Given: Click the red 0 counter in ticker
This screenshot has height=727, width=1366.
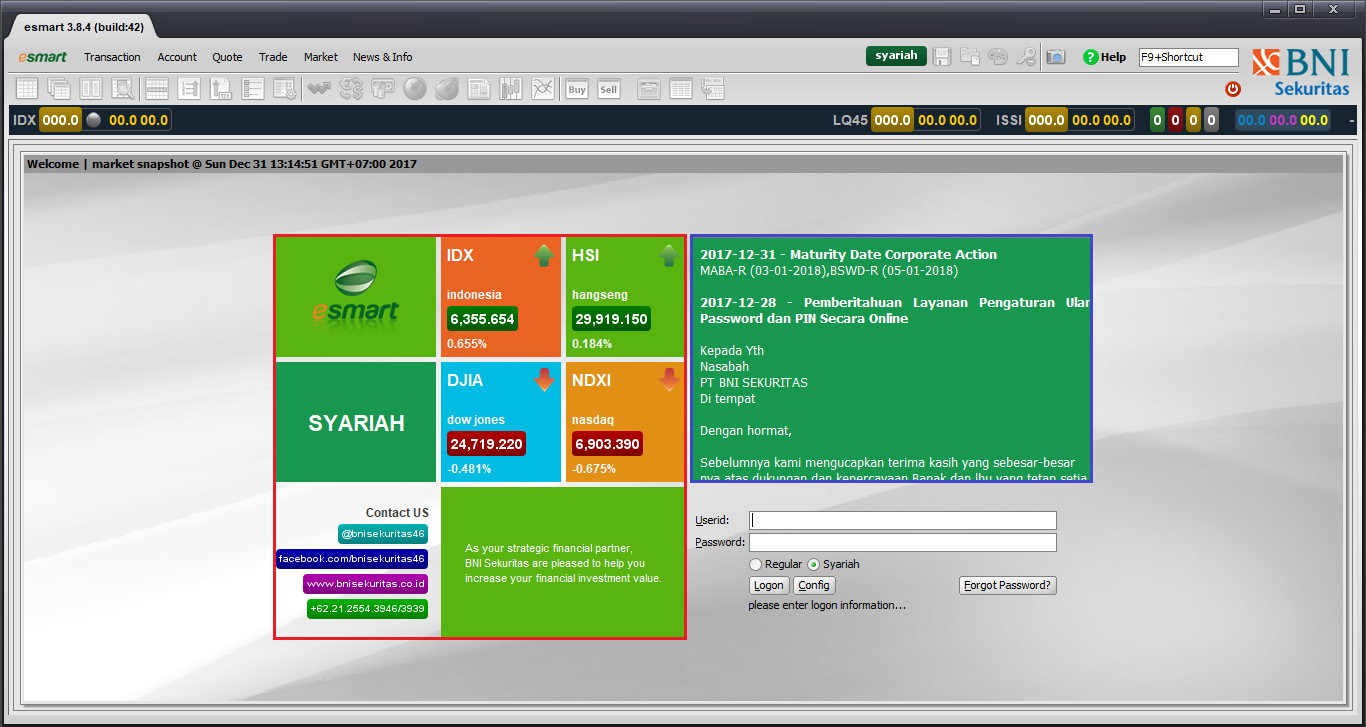Looking at the screenshot, I should (x=1175, y=120).
